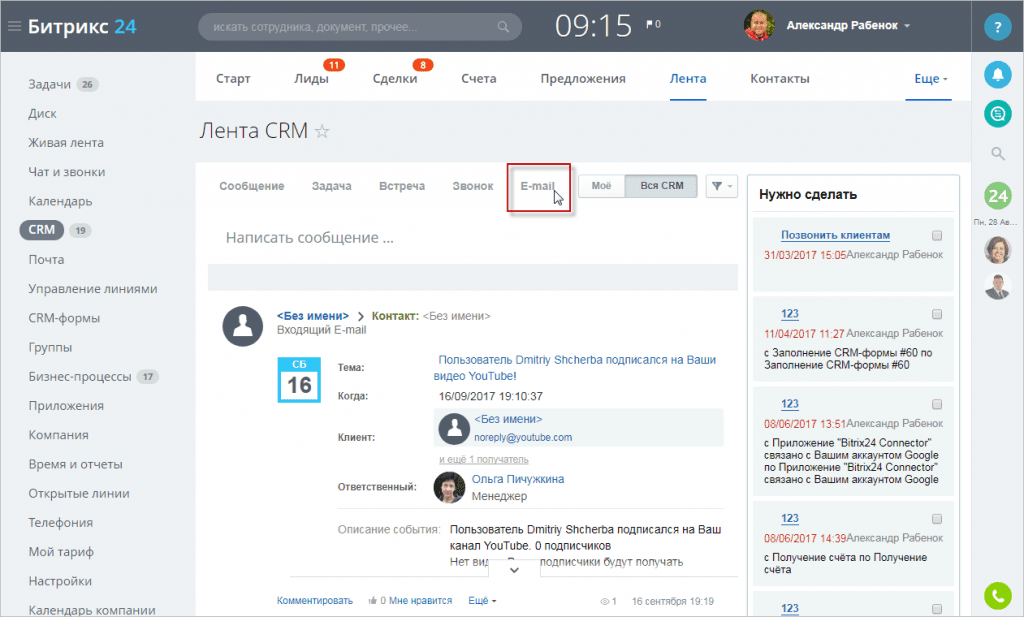Open the YouTube subscription email subject link
The width and height of the screenshot is (1024, 617).
575,368
